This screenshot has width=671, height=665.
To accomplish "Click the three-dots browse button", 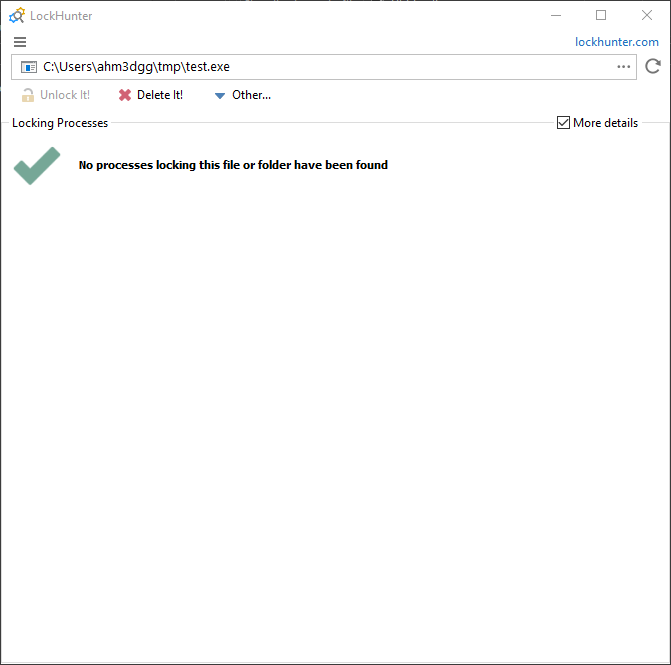I will click(x=624, y=67).
